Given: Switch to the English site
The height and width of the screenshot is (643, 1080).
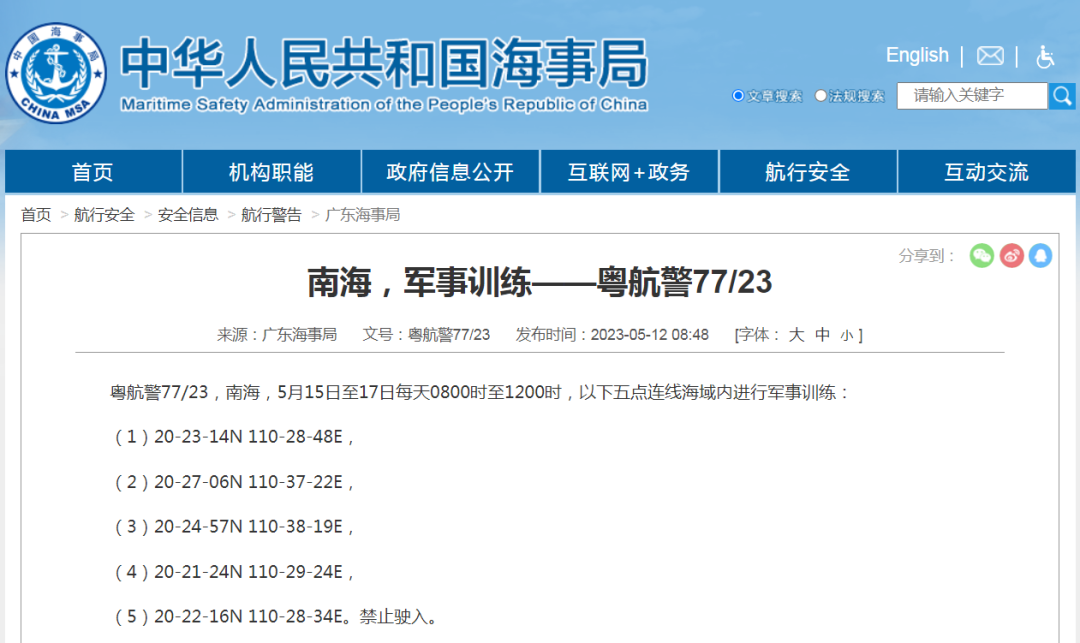Looking at the screenshot, I should point(917,55).
